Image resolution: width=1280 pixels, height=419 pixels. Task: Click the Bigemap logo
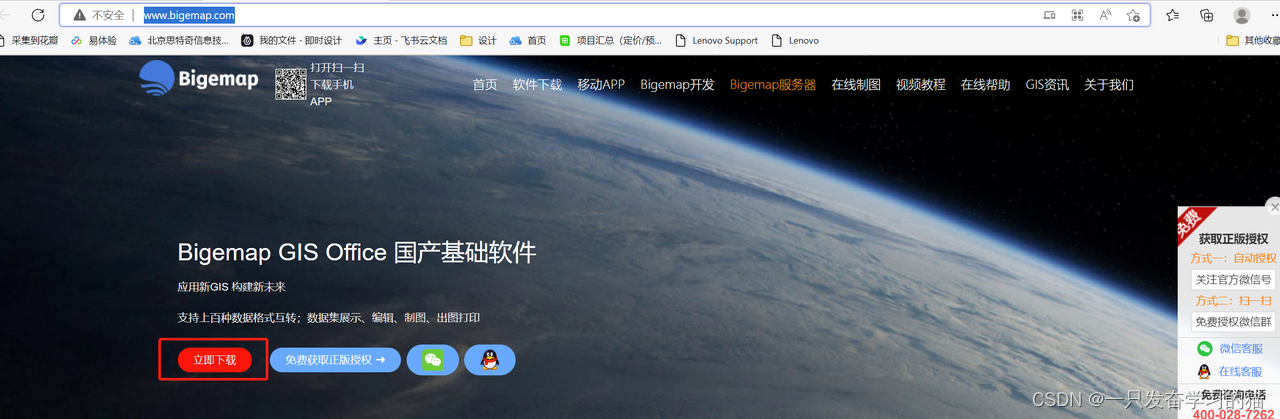(199, 79)
